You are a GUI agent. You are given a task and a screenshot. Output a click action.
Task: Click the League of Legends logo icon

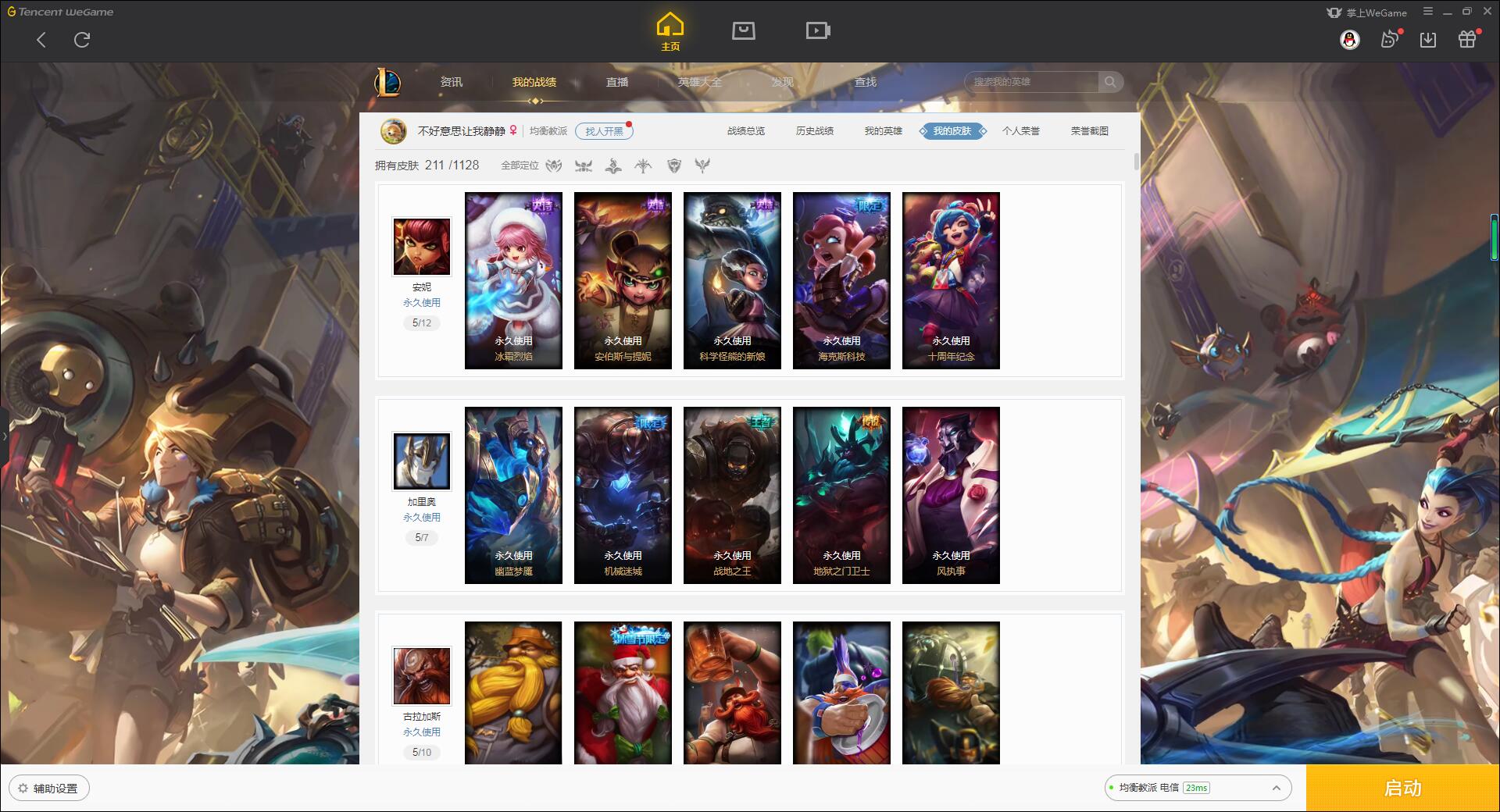[x=387, y=82]
